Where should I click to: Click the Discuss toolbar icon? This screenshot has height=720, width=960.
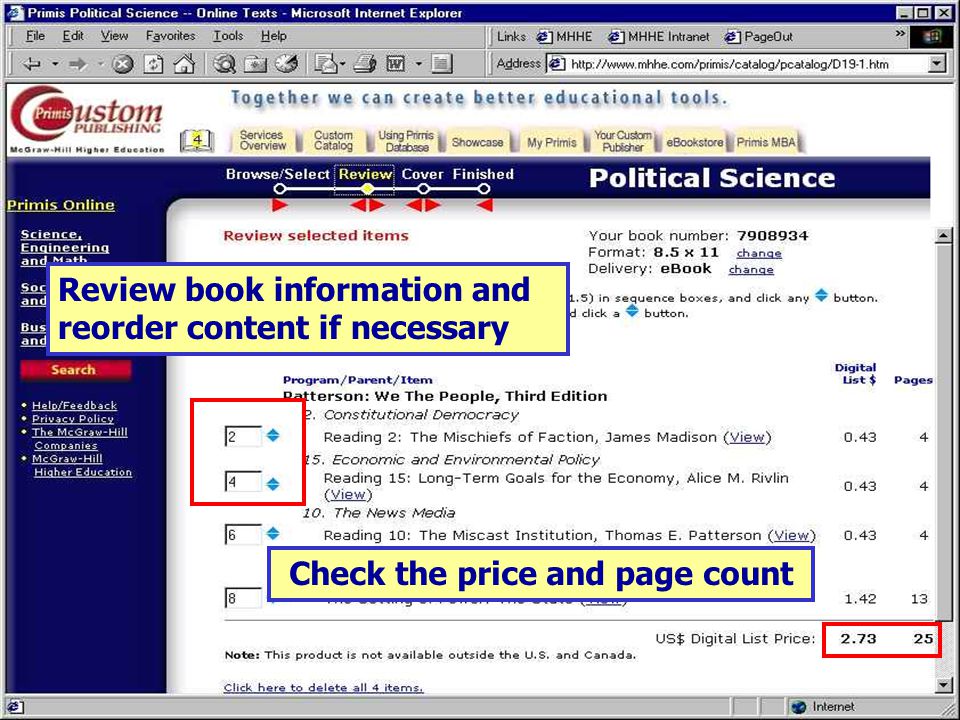click(x=441, y=64)
